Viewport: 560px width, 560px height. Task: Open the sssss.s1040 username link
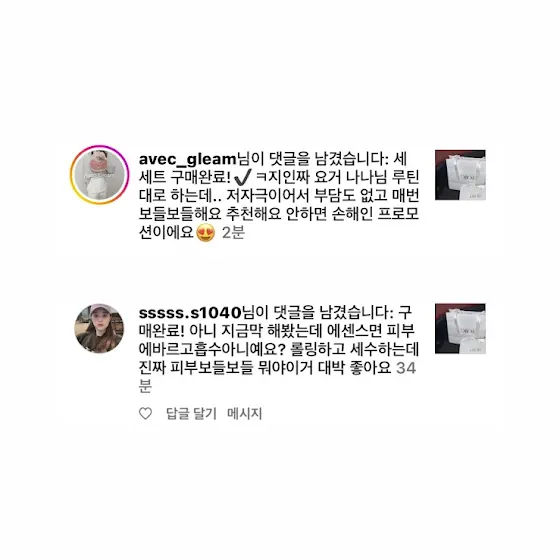(x=190, y=313)
